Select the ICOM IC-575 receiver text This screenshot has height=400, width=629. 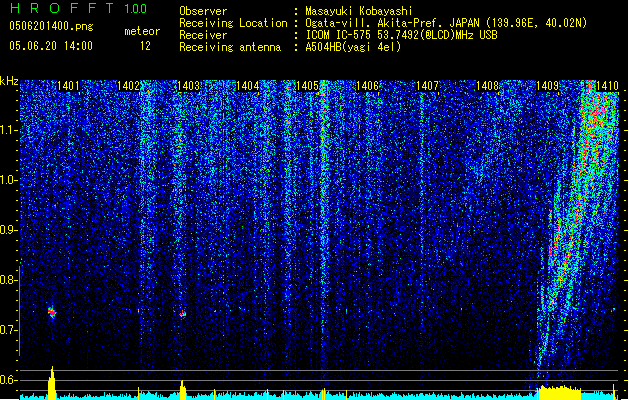401,35
